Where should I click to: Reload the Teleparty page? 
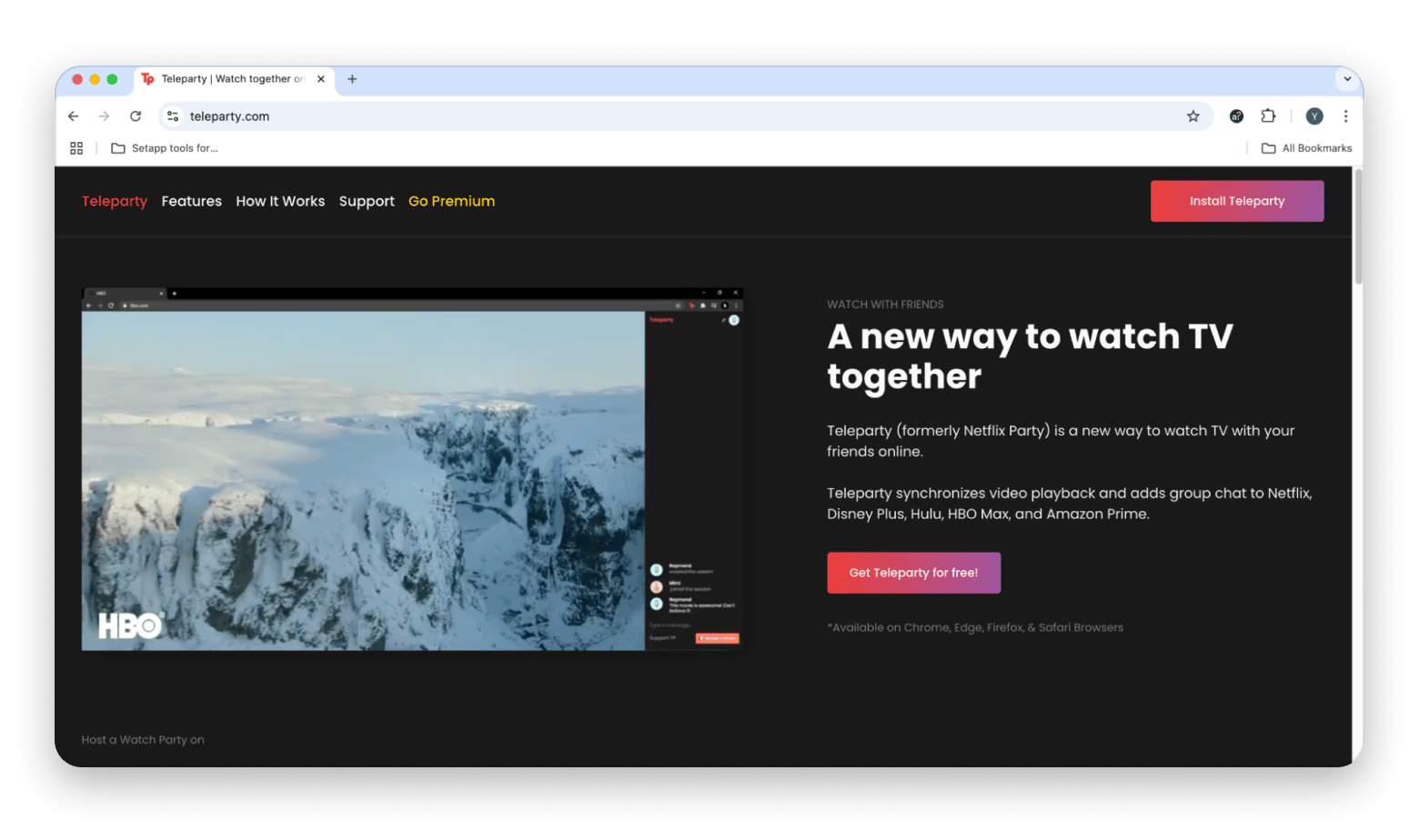(136, 116)
